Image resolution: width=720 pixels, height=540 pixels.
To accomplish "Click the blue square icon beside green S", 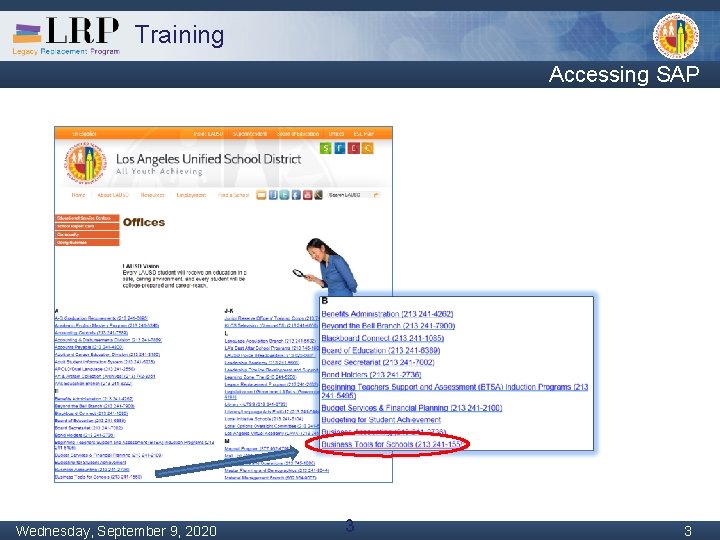I will [x=339, y=148].
